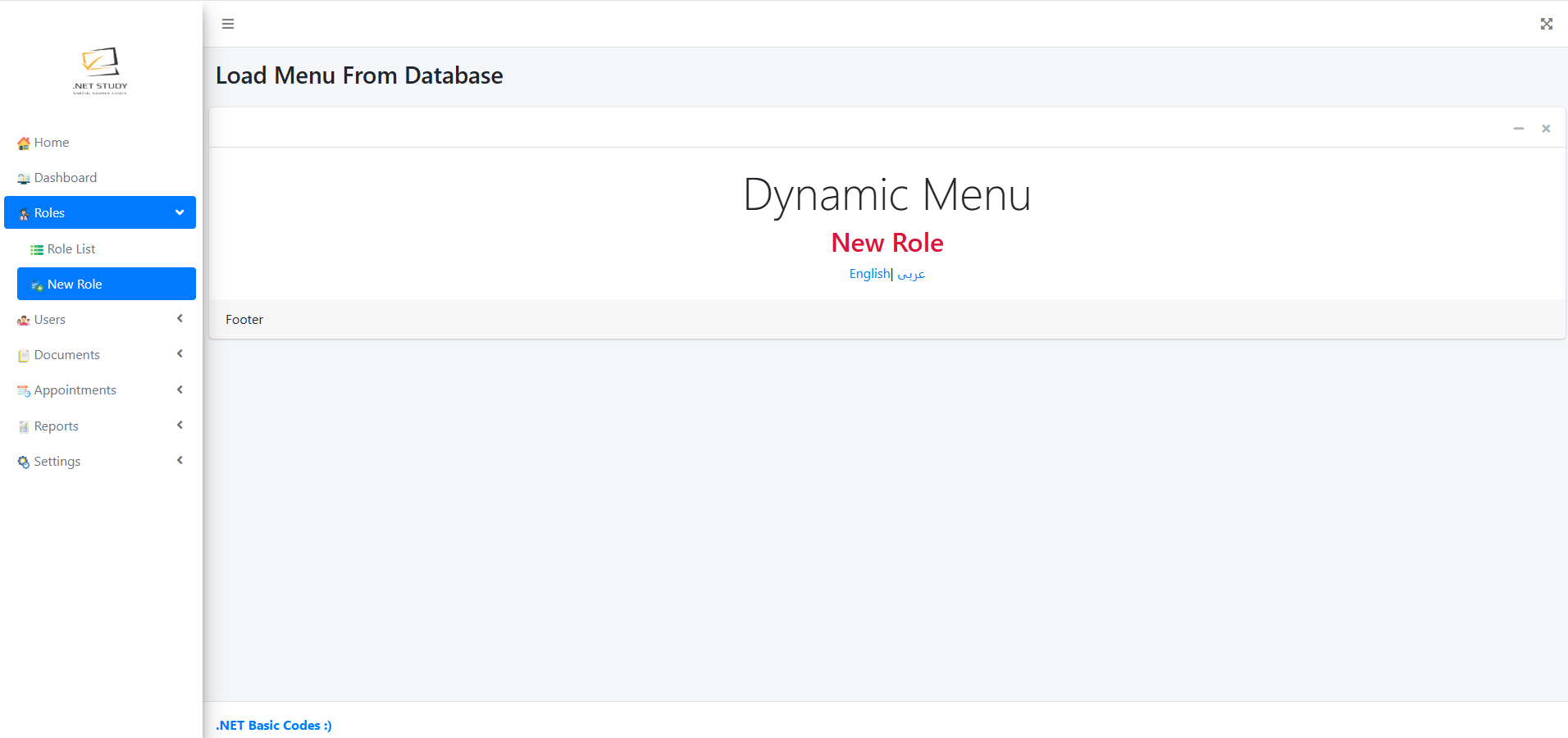Expand the Users menu arrow
1568x738 pixels.
(180, 319)
